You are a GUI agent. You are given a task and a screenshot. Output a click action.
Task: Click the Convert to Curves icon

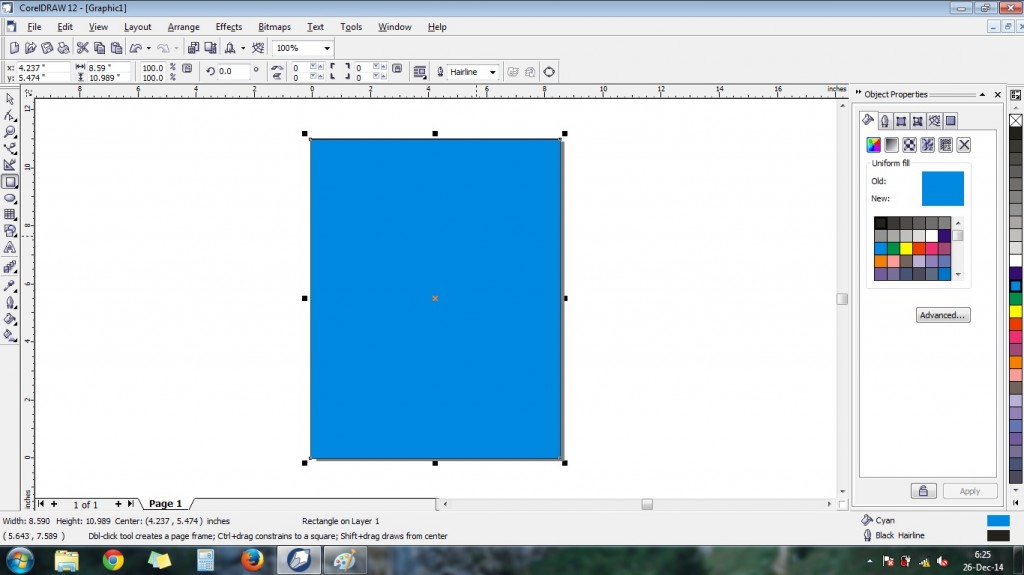[549, 72]
